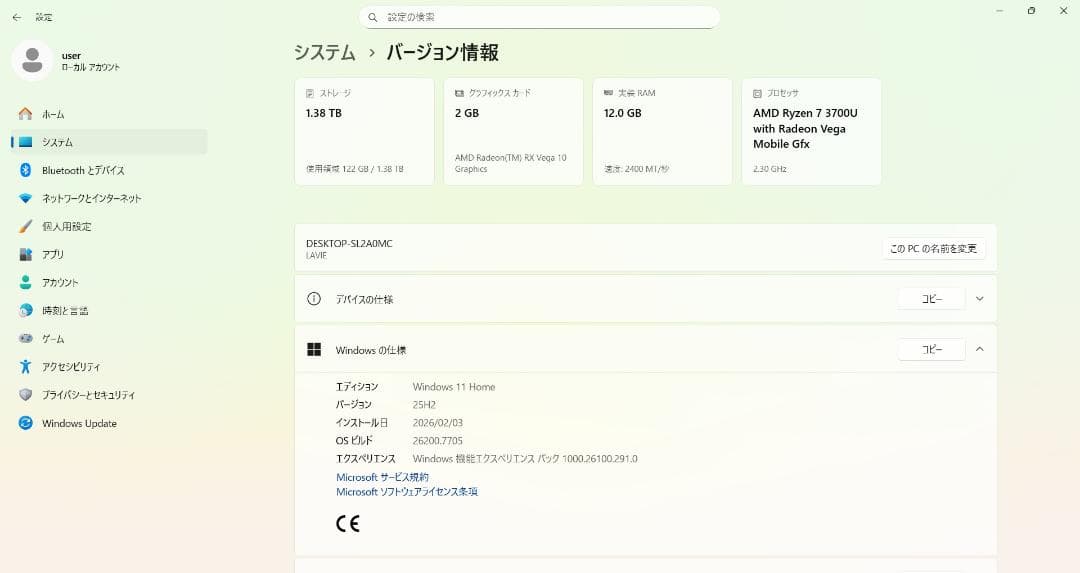
Task: Go to アクセシビリティ settings
Action: (109, 366)
